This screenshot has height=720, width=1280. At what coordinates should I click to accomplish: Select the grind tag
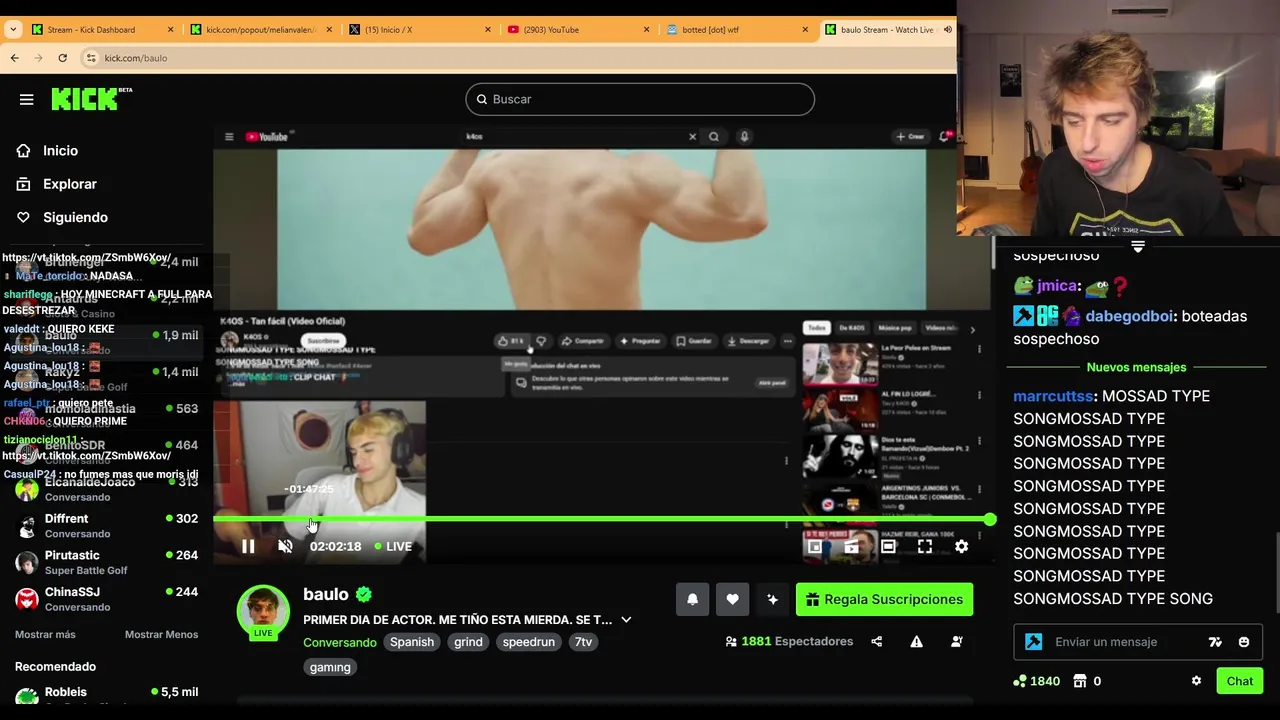pyautogui.click(x=468, y=642)
